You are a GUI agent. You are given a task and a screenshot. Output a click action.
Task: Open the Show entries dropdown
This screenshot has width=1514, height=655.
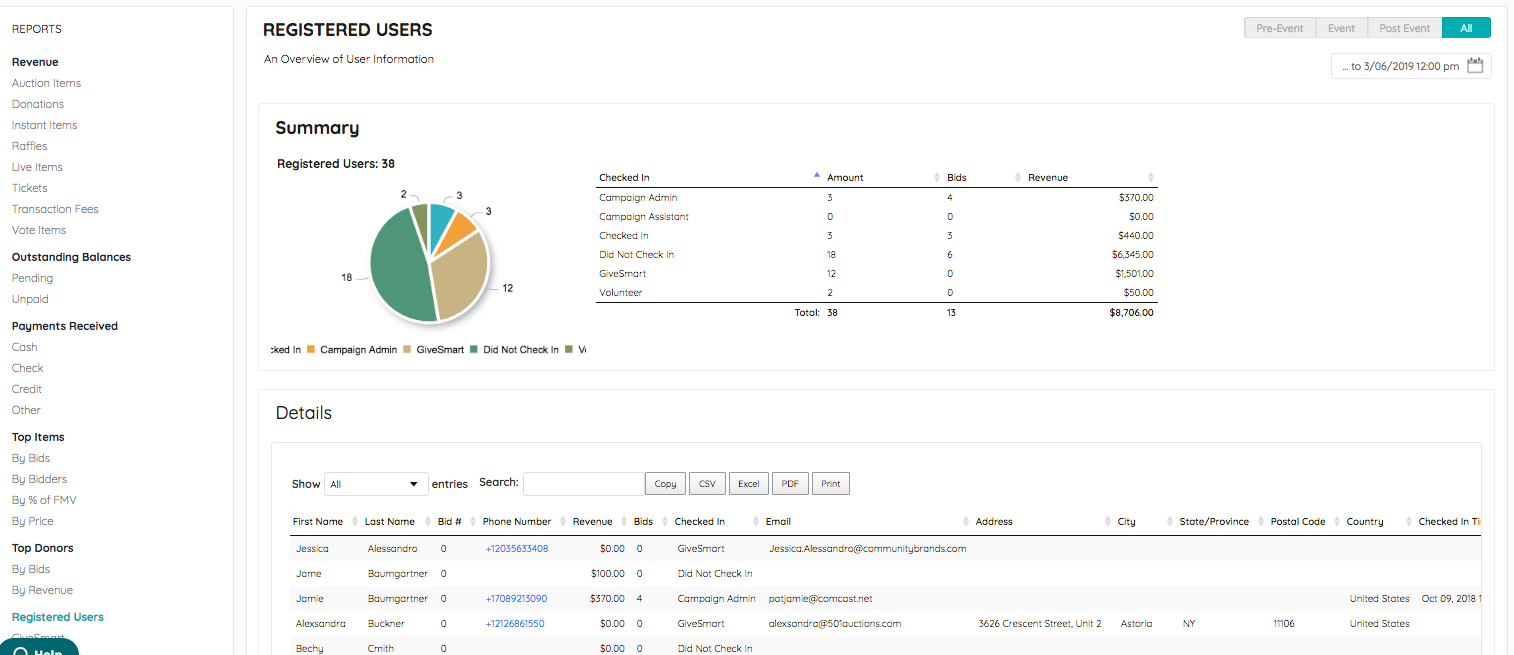click(x=376, y=484)
